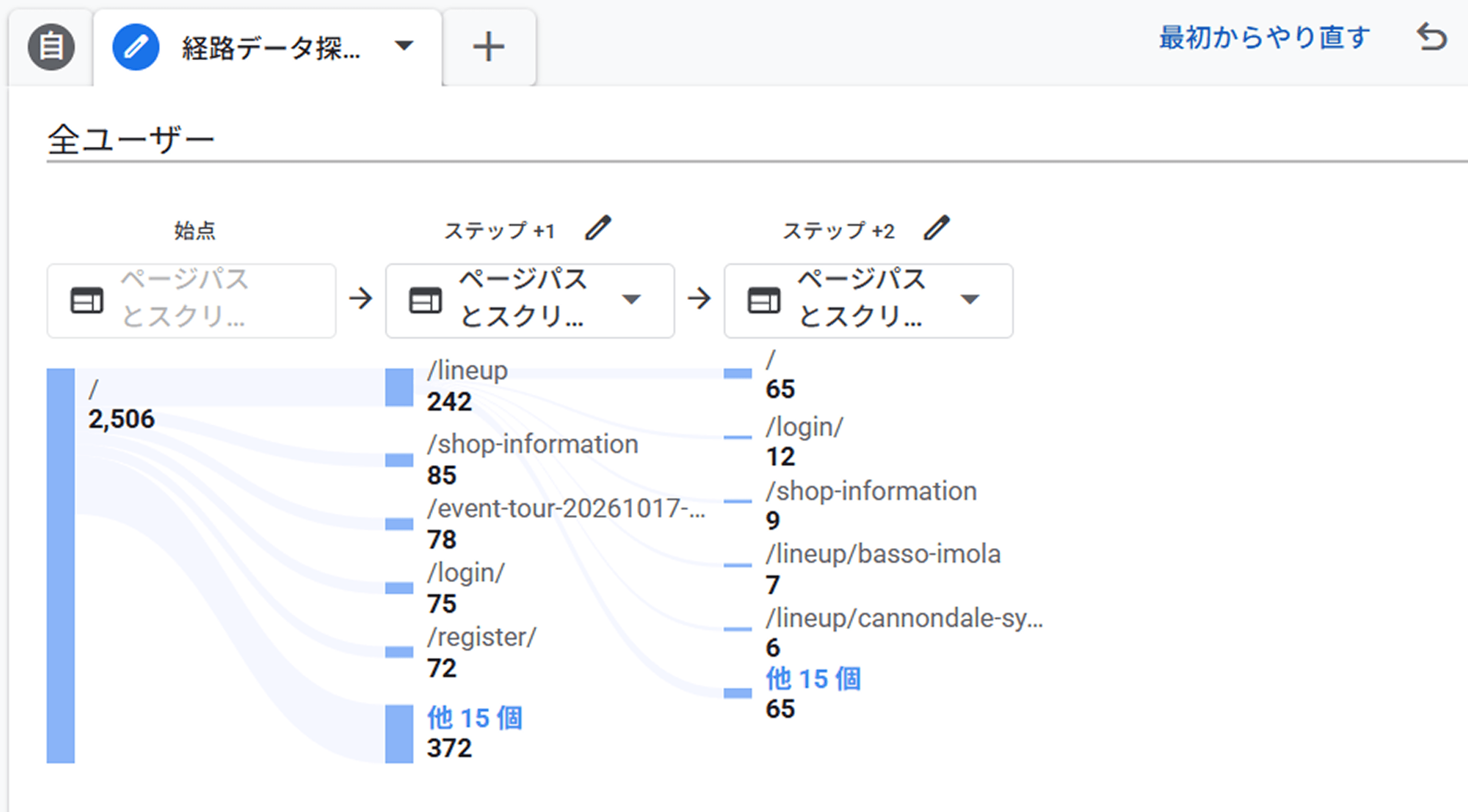Expand 他 15 個 with 372 in step +1
Viewport: 1468px width, 812px height.
[x=475, y=718]
